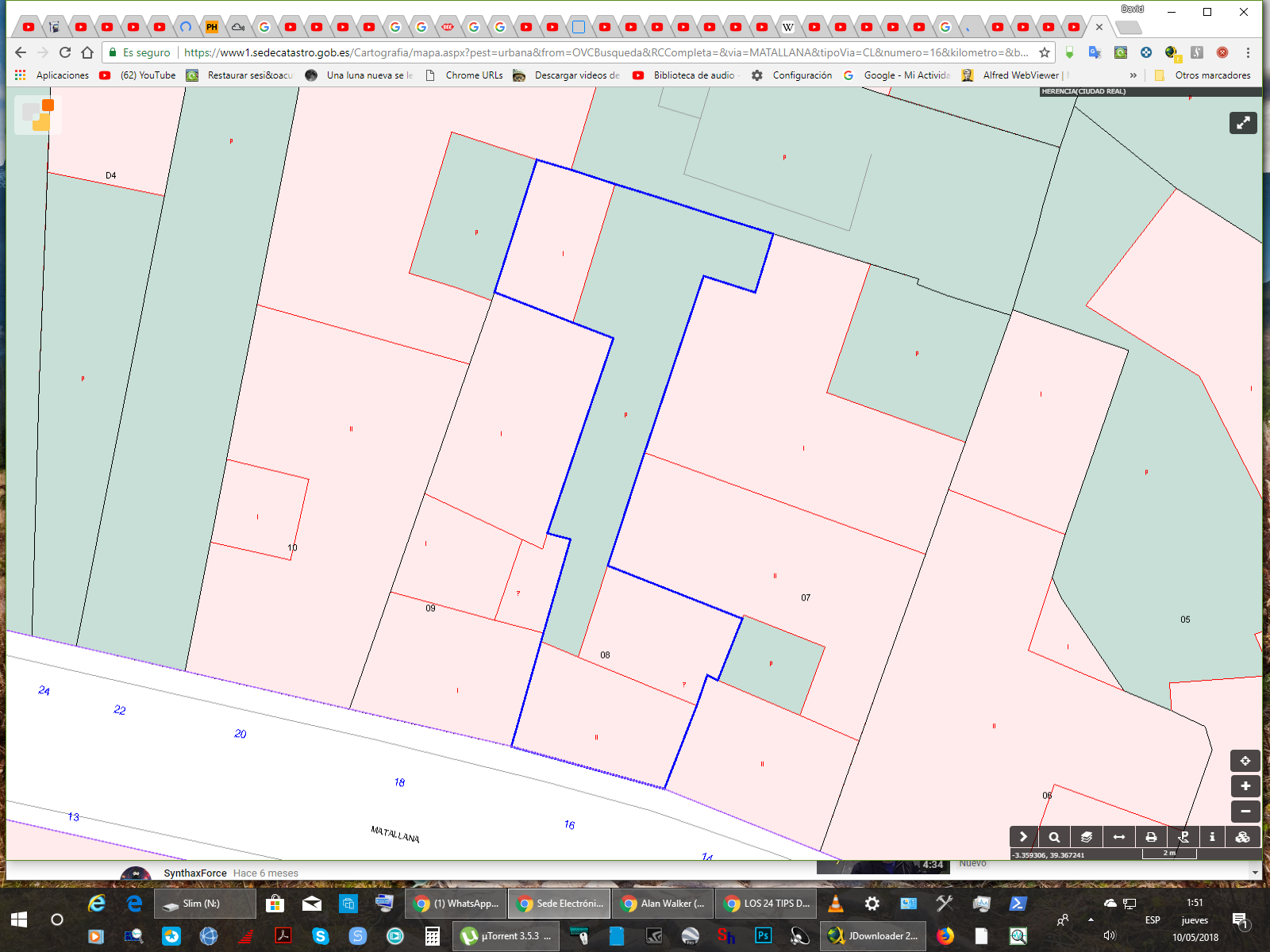
Task: Switch to the PH browser tab
Action: point(212,27)
